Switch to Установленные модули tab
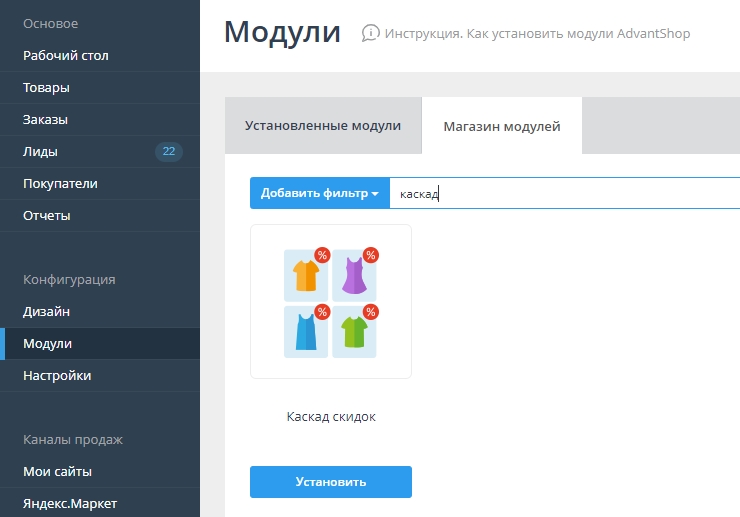This screenshot has width=740, height=517. [322, 126]
